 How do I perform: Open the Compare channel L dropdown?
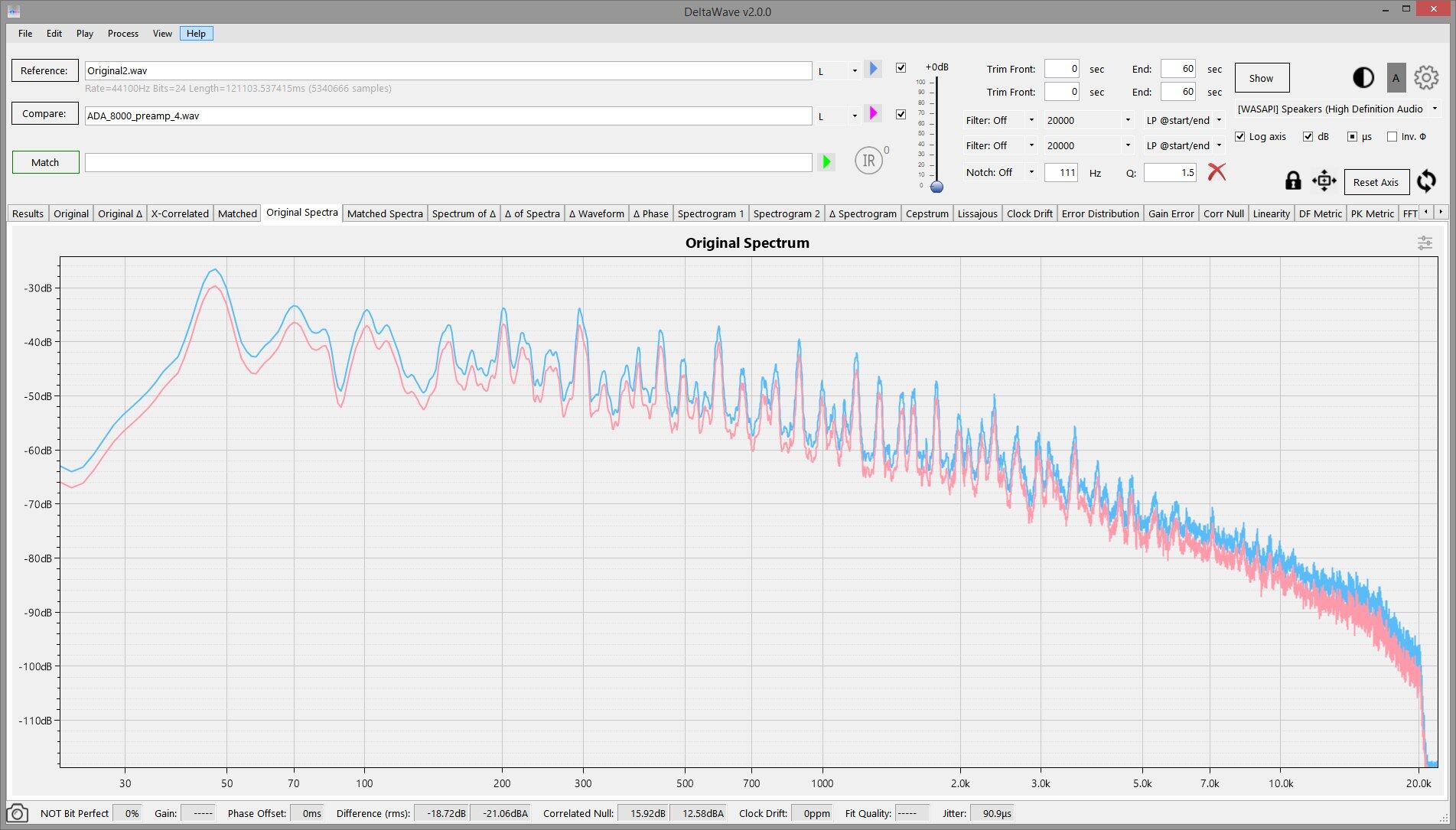click(x=838, y=116)
